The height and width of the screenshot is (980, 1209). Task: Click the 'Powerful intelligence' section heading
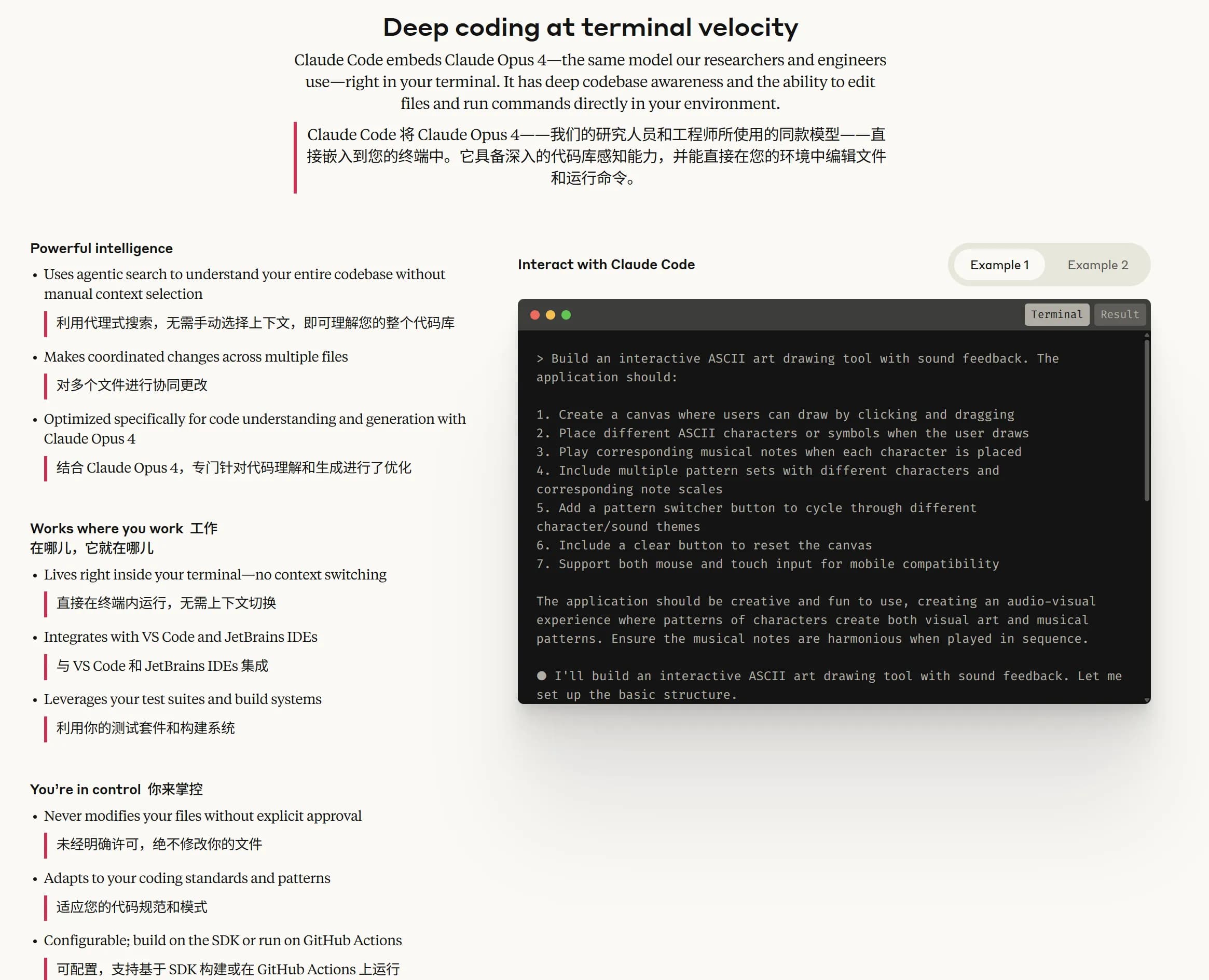pyautogui.click(x=102, y=248)
